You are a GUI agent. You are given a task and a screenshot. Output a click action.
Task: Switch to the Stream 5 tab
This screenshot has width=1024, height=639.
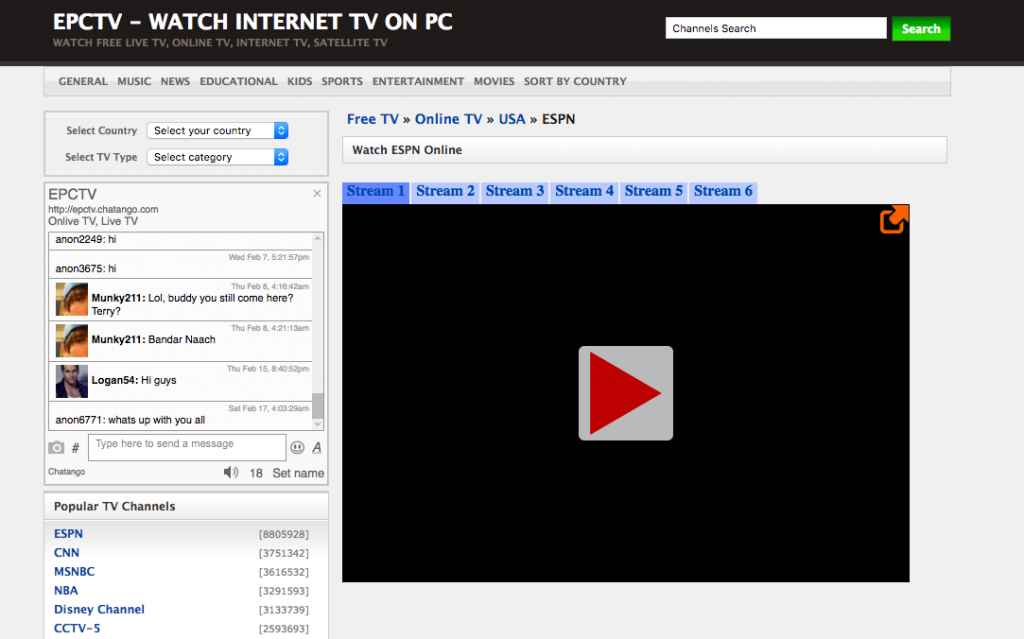[653, 190]
